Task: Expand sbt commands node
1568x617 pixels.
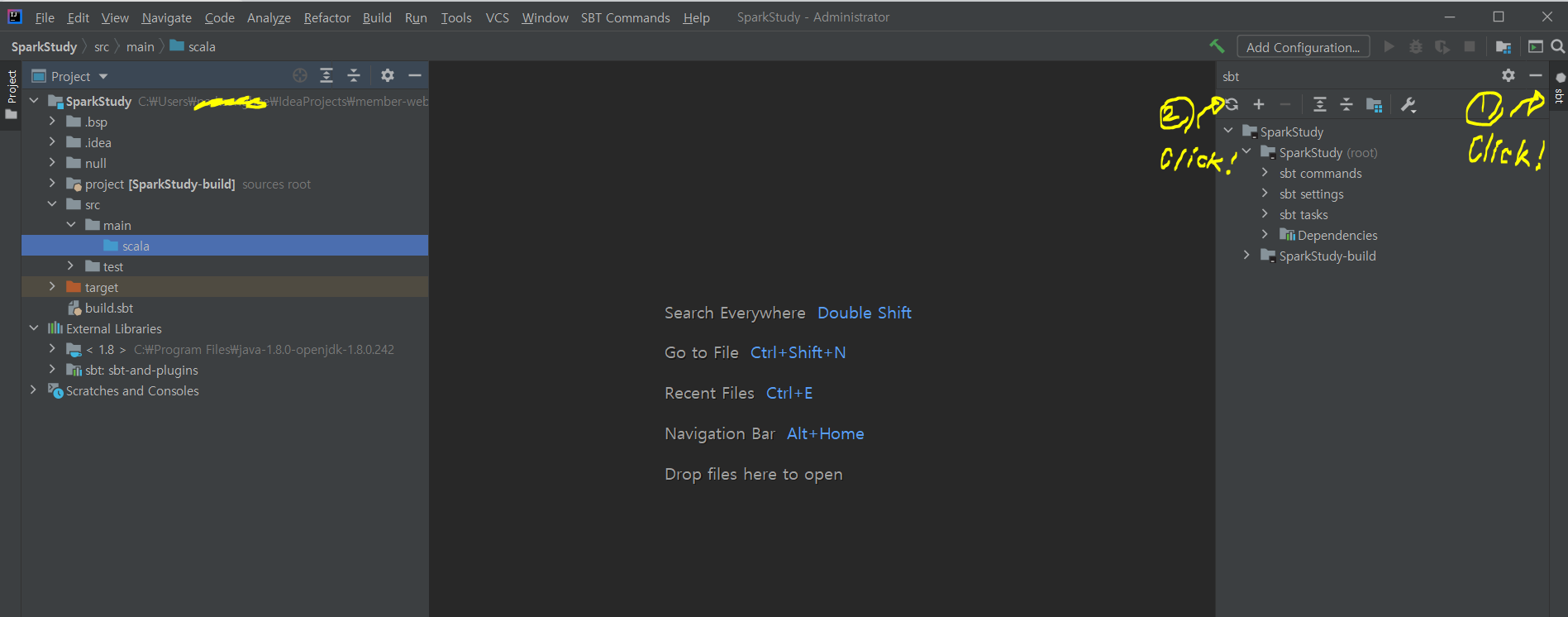Action: click(1265, 172)
